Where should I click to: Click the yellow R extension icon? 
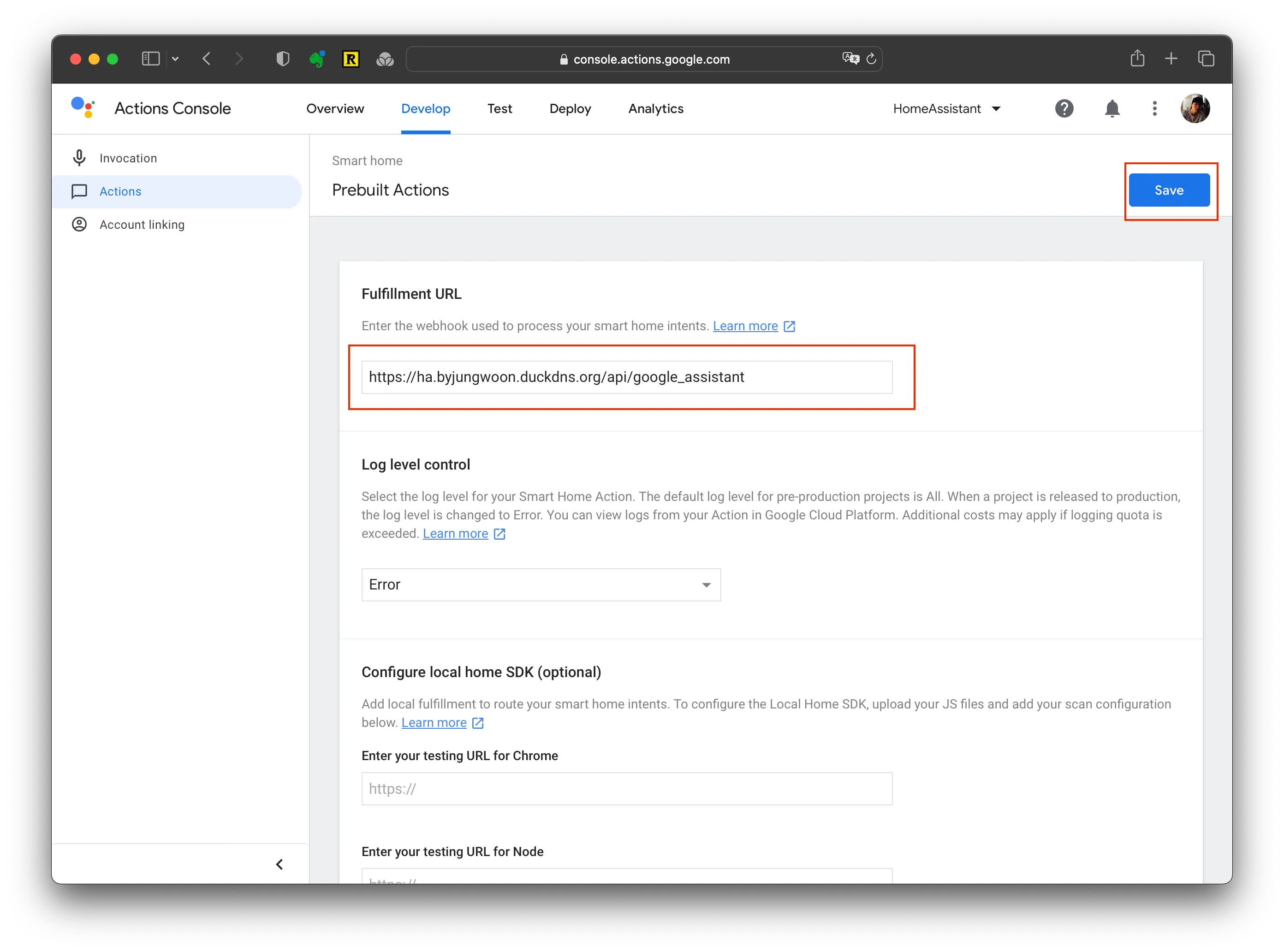point(351,59)
